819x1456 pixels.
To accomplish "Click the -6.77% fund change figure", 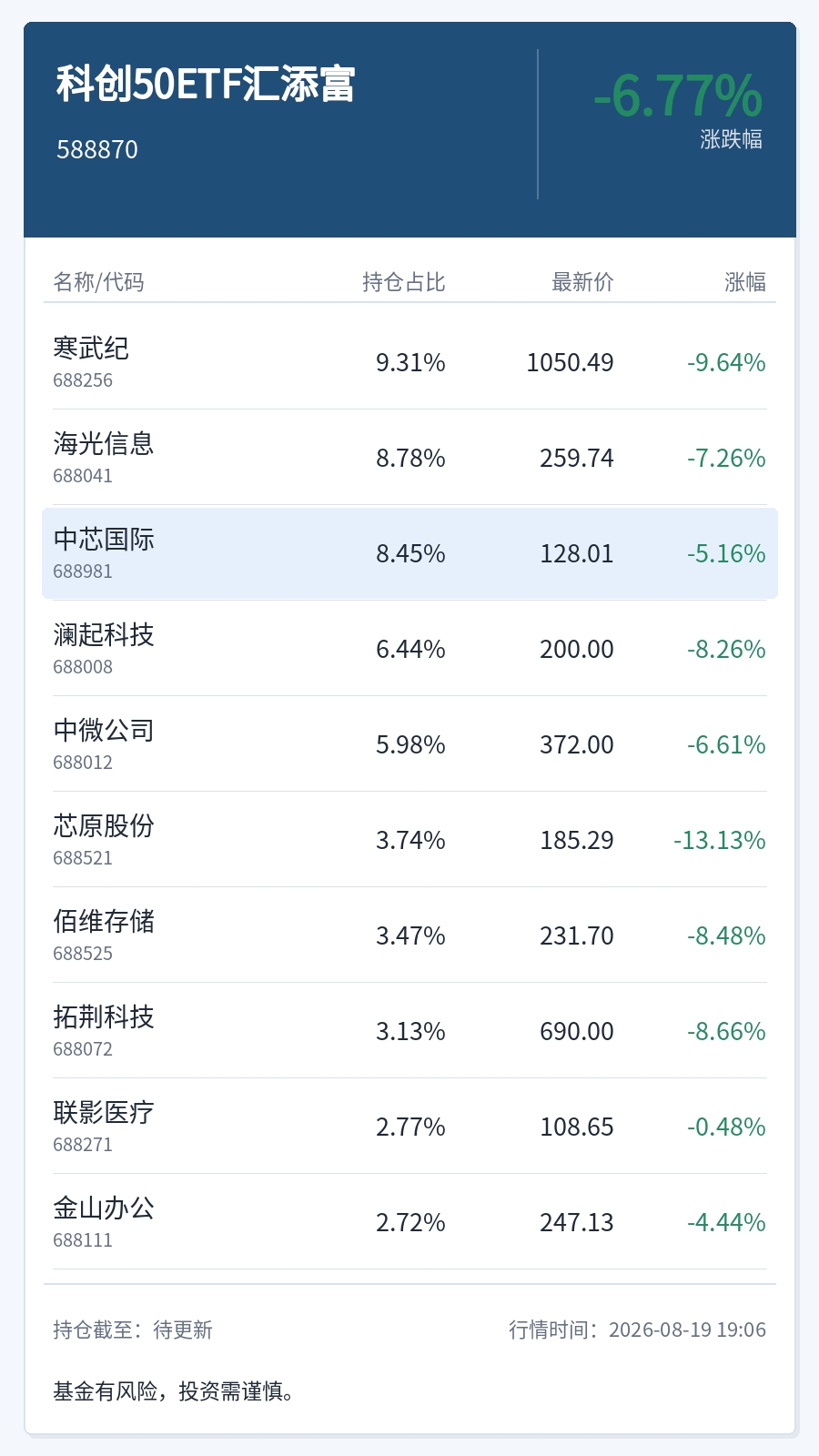I will coord(678,96).
